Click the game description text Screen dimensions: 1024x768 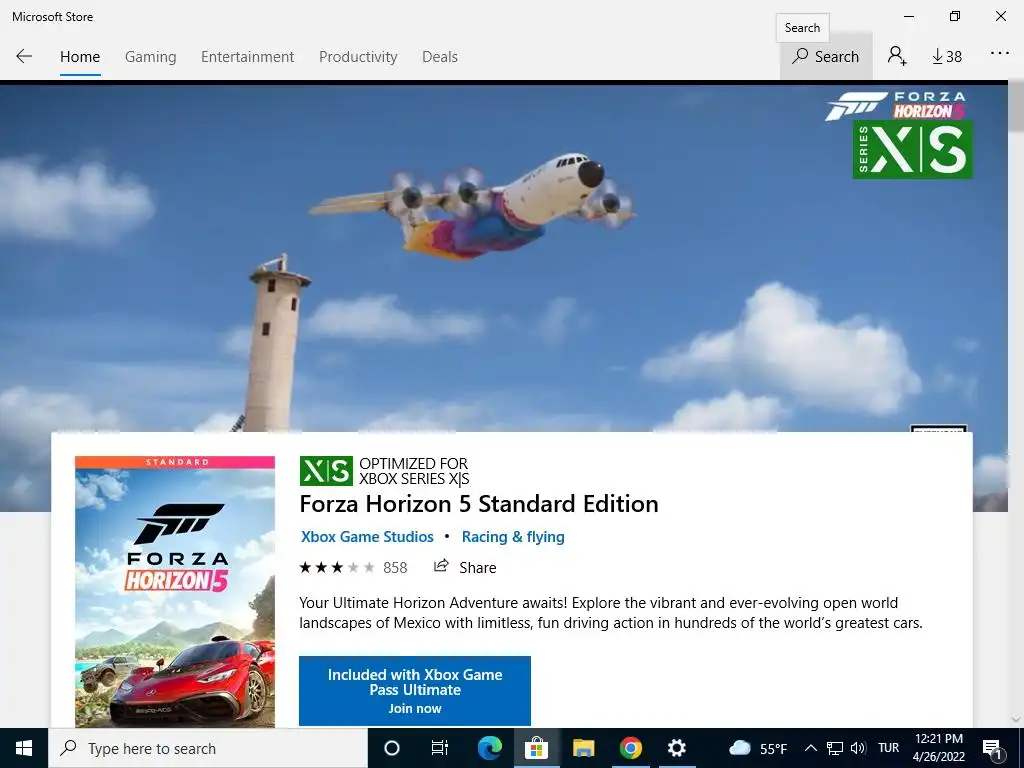pos(611,613)
